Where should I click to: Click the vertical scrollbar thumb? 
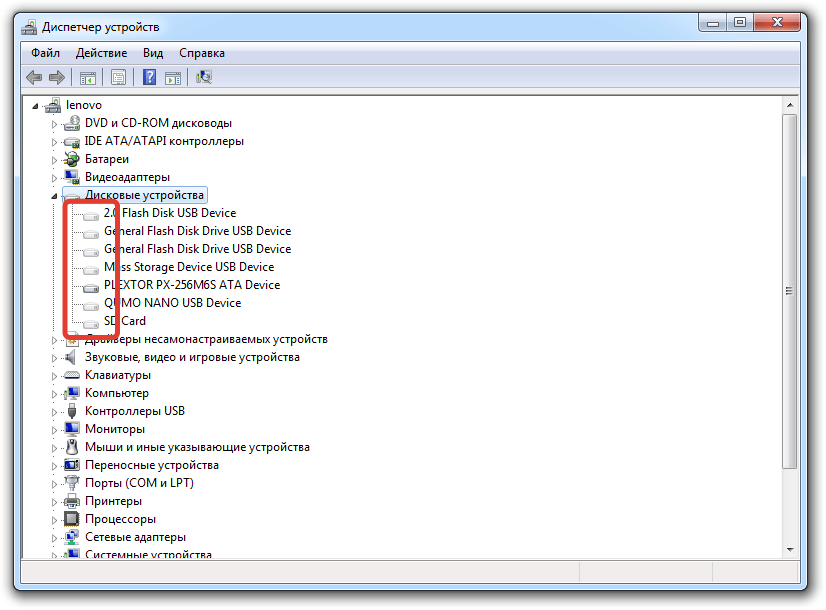790,291
